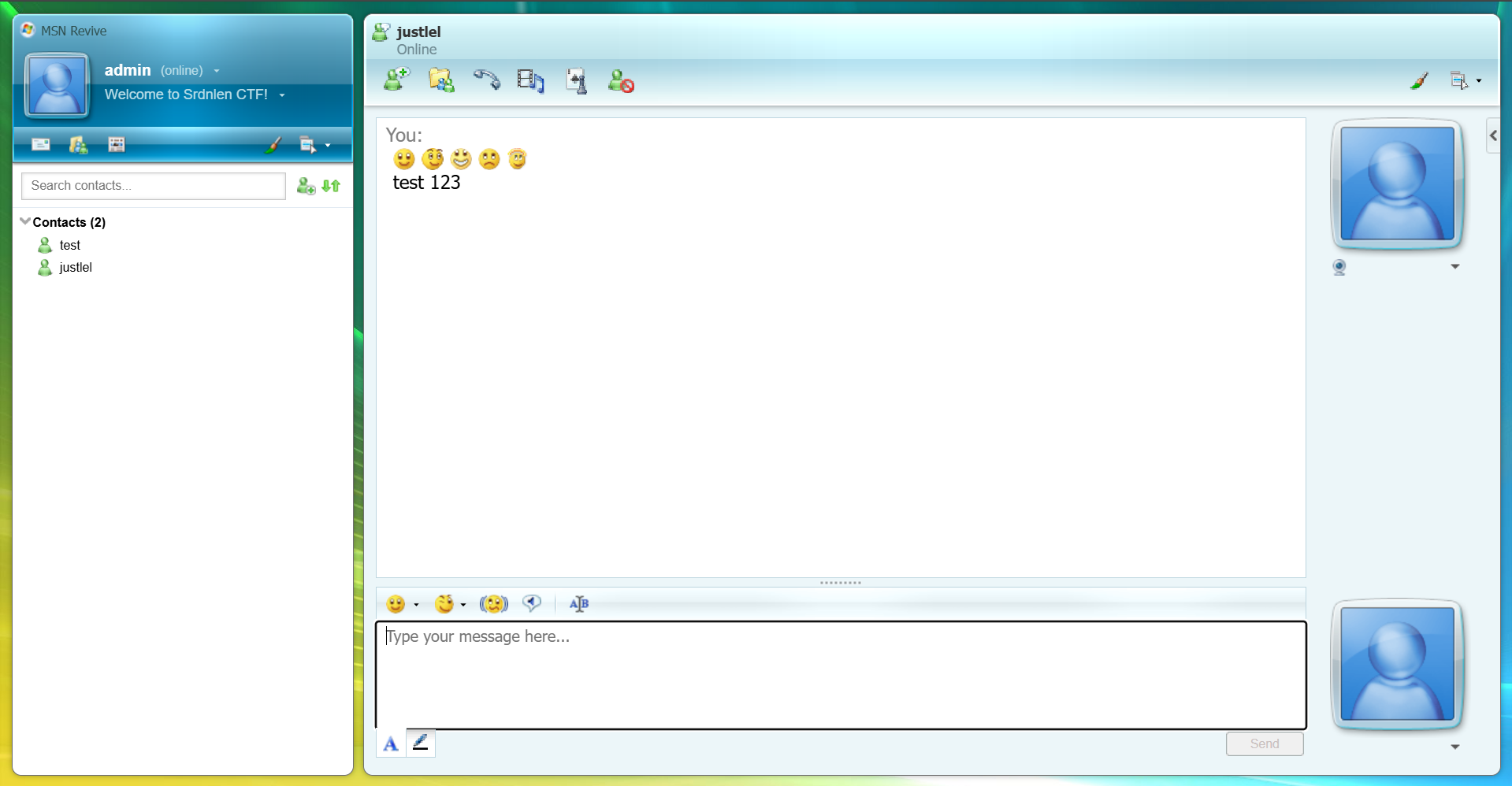This screenshot has height=786, width=1512.
Task: Open the e-mail inbox icon
Action: 41,144
